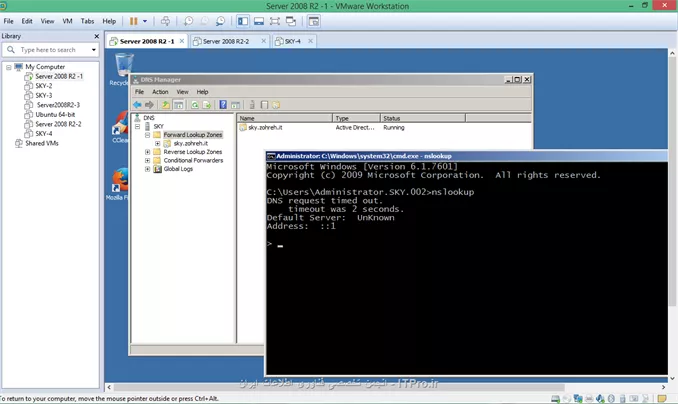Expand Conditional Forwarders node
678x404 pixels.
(147, 160)
